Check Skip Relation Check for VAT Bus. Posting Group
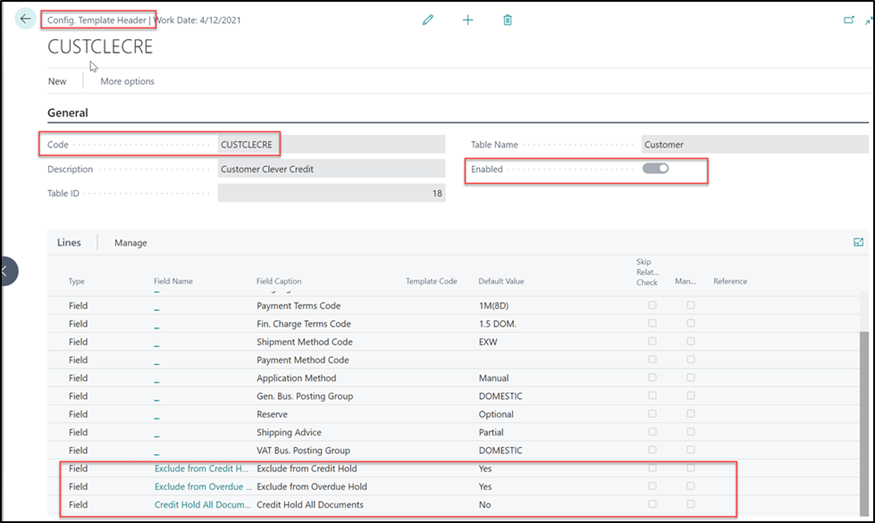 click(x=652, y=450)
